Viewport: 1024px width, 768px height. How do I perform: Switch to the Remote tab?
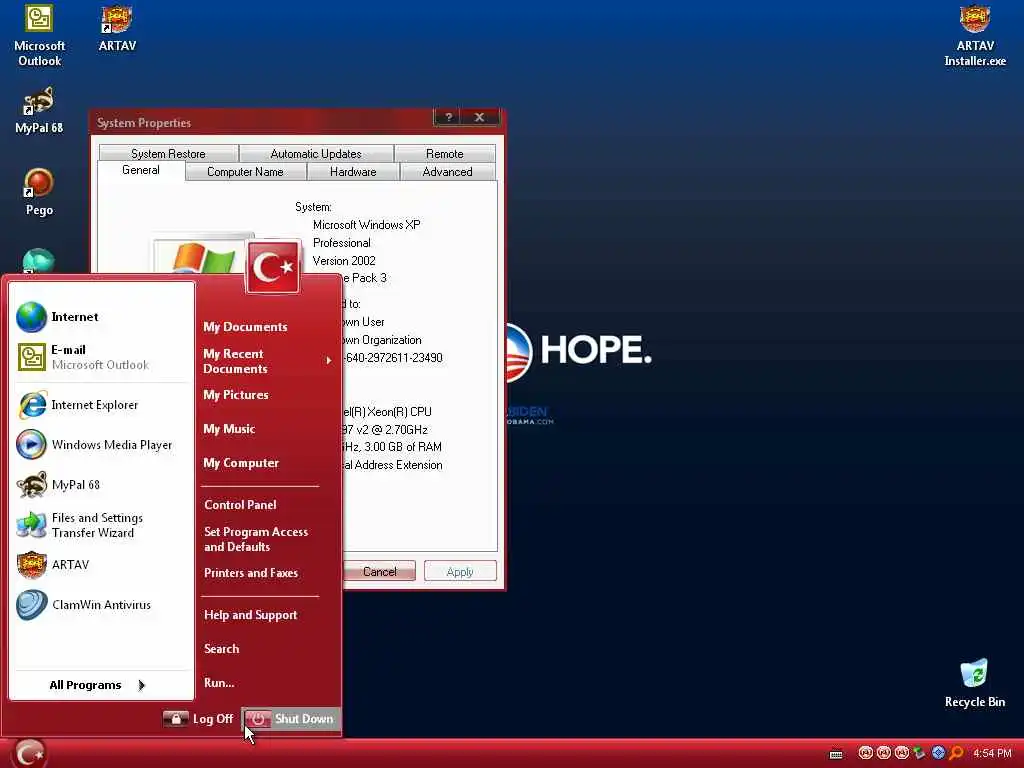tap(445, 153)
